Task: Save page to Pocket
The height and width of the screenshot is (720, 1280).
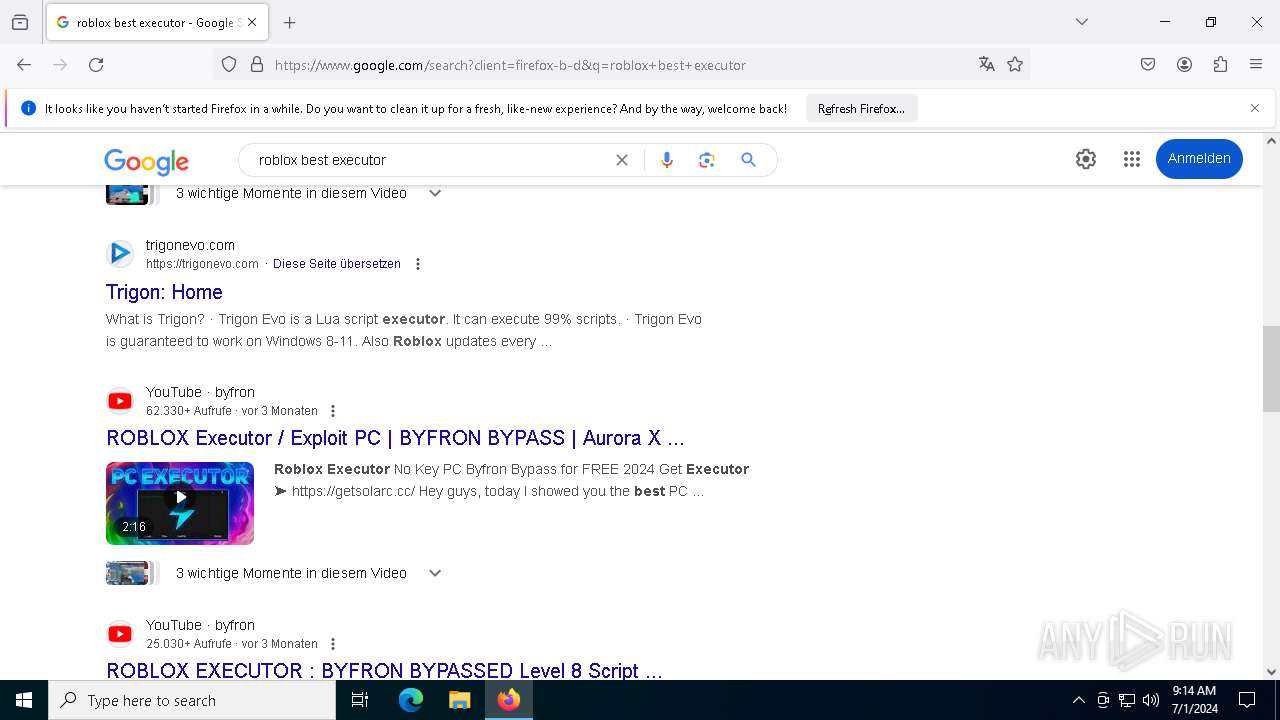Action: tap(1148, 64)
